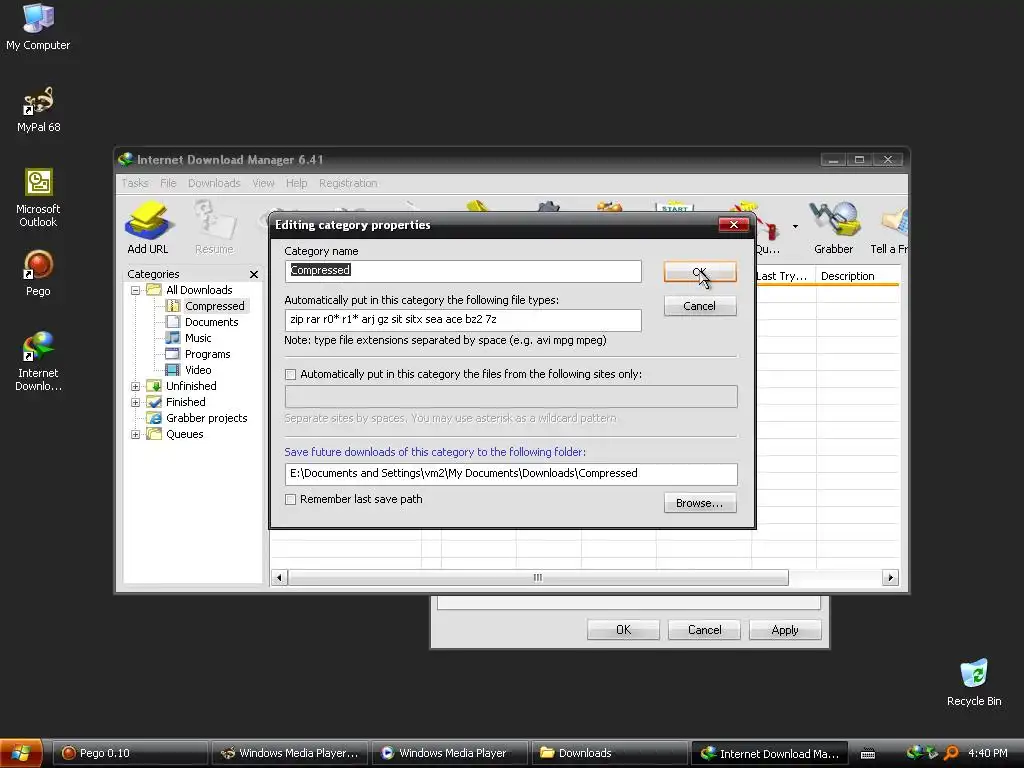Close the Categories side panel
This screenshot has height=768, width=1024.
tap(253, 274)
